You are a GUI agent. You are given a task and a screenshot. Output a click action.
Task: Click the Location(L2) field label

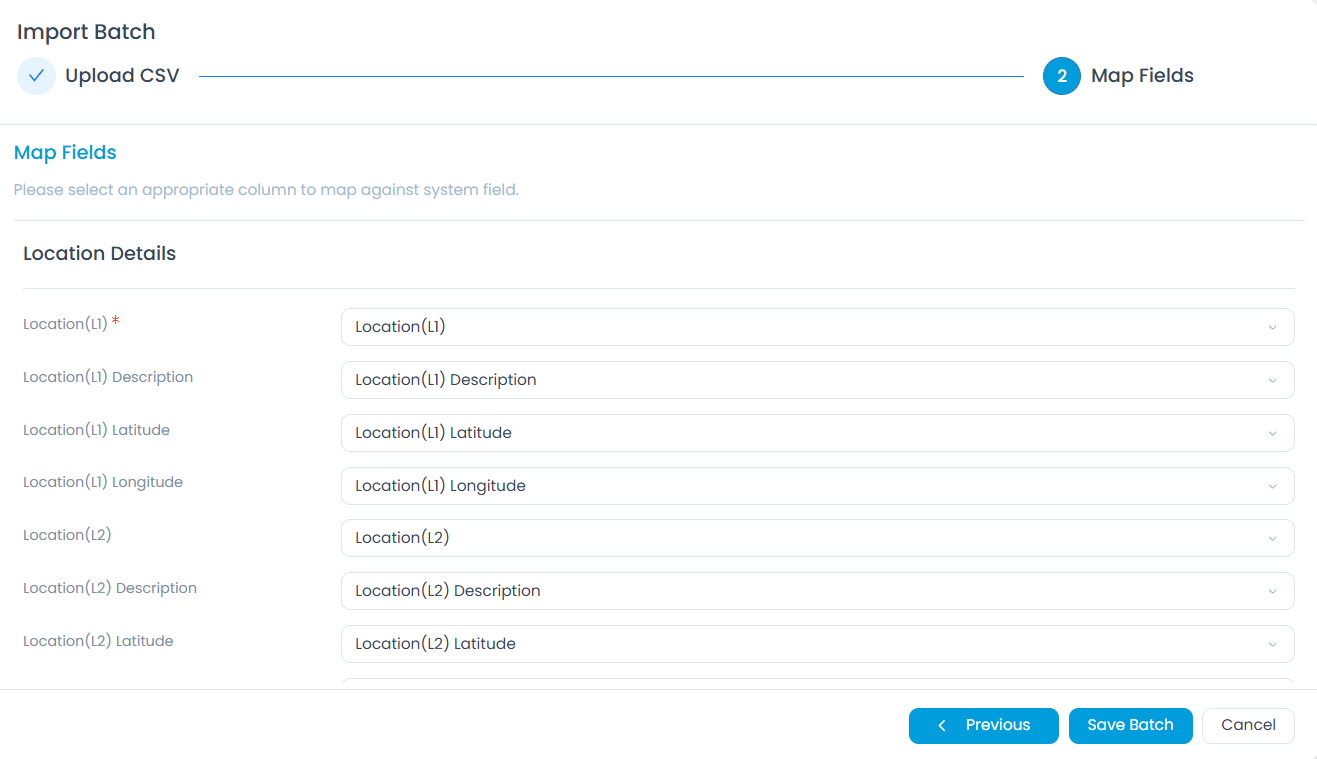[x=67, y=535]
